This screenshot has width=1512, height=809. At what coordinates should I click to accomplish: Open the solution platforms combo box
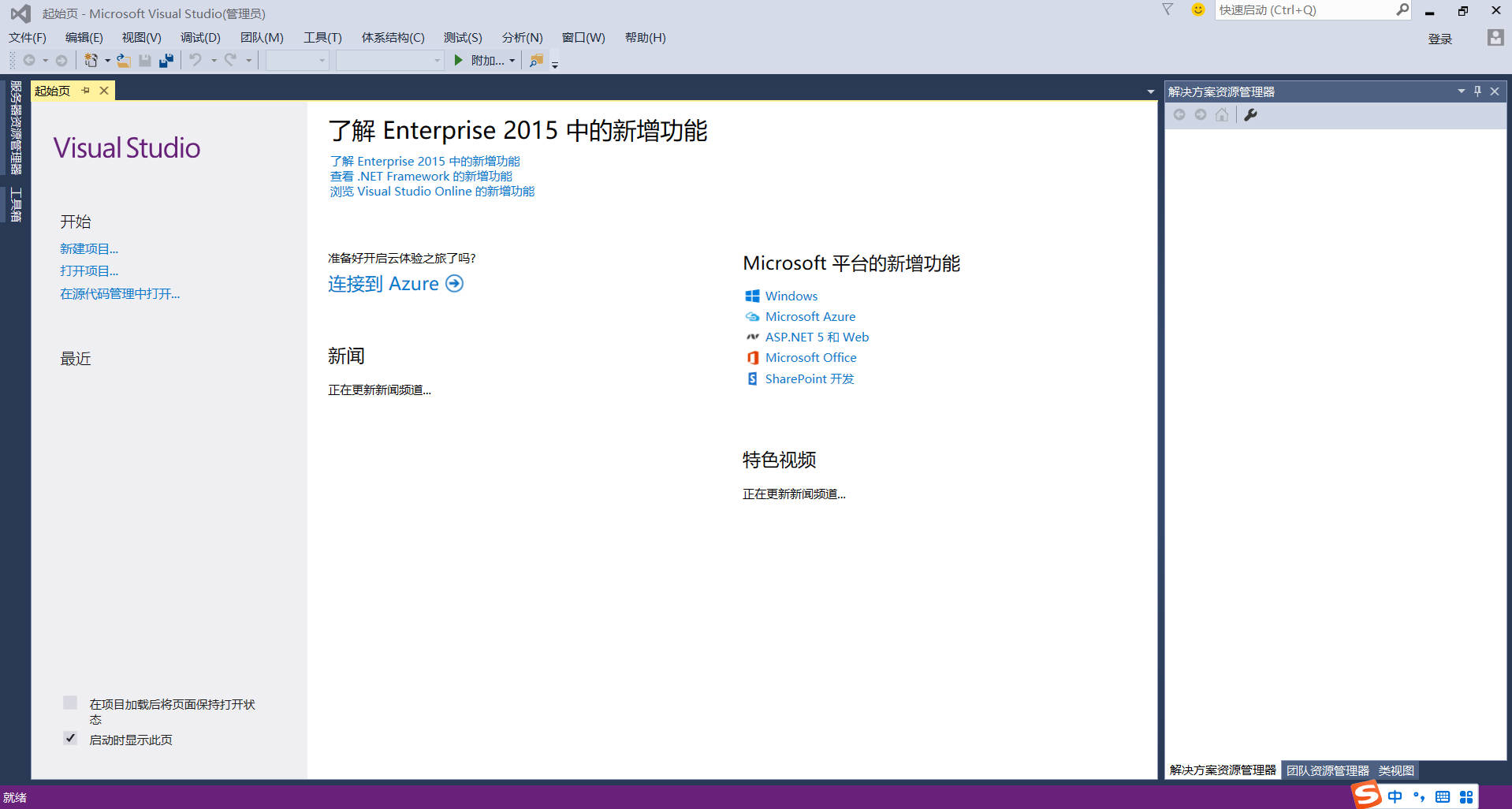pyautogui.click(x=390, y=60)
